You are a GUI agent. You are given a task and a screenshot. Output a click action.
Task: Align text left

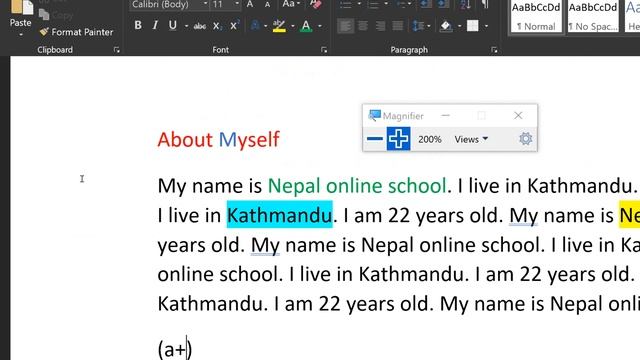(x=345, y=26)
